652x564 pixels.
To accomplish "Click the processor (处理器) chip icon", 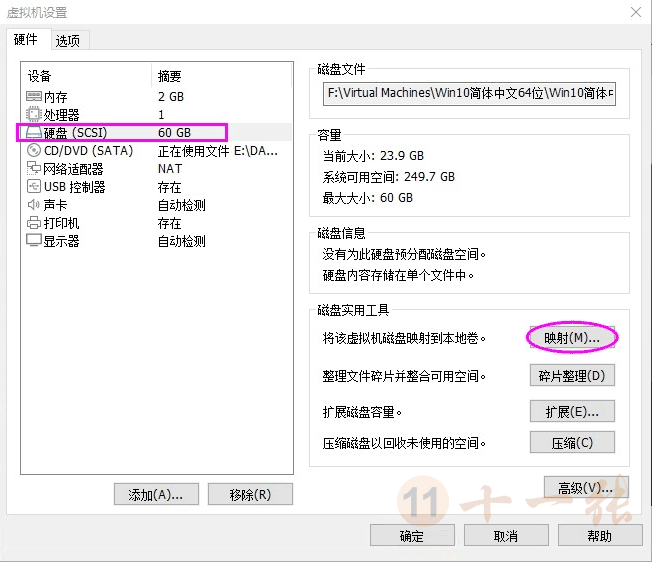I will click(x=34, y=114).
